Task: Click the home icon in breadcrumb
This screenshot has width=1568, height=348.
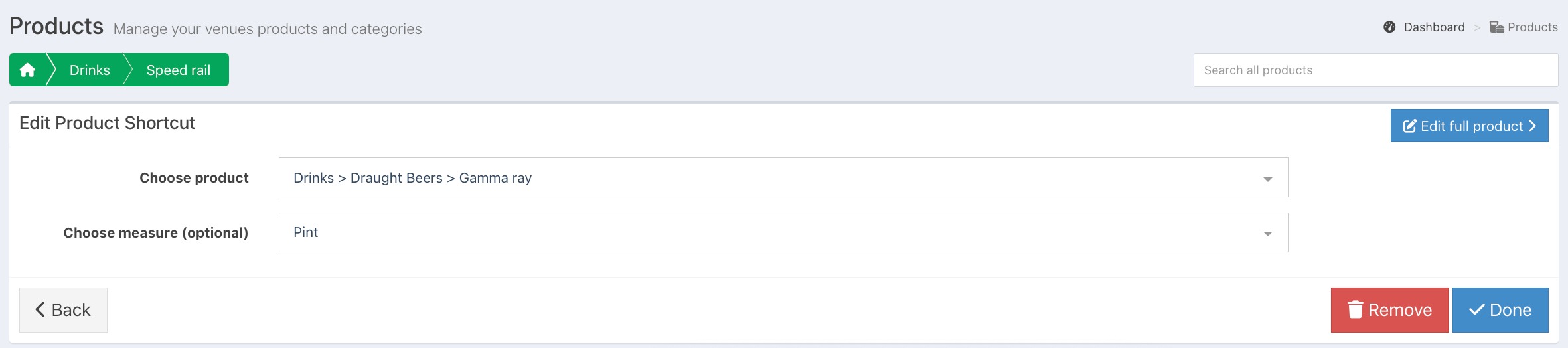Action: point(27,70)
